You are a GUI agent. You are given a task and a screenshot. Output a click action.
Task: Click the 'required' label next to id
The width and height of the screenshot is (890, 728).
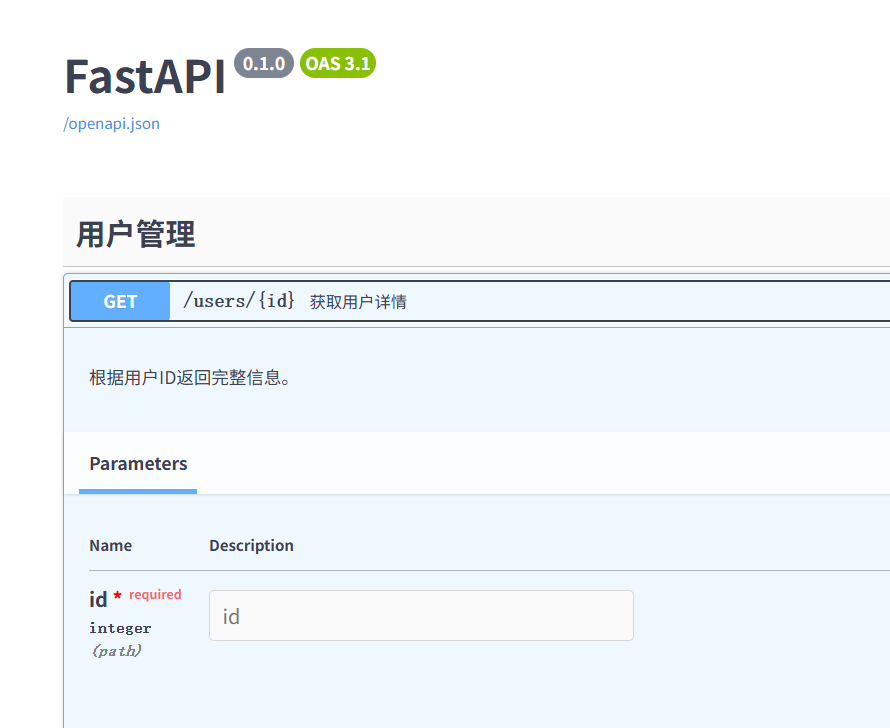pyautogui.click(x=155, y=594)
